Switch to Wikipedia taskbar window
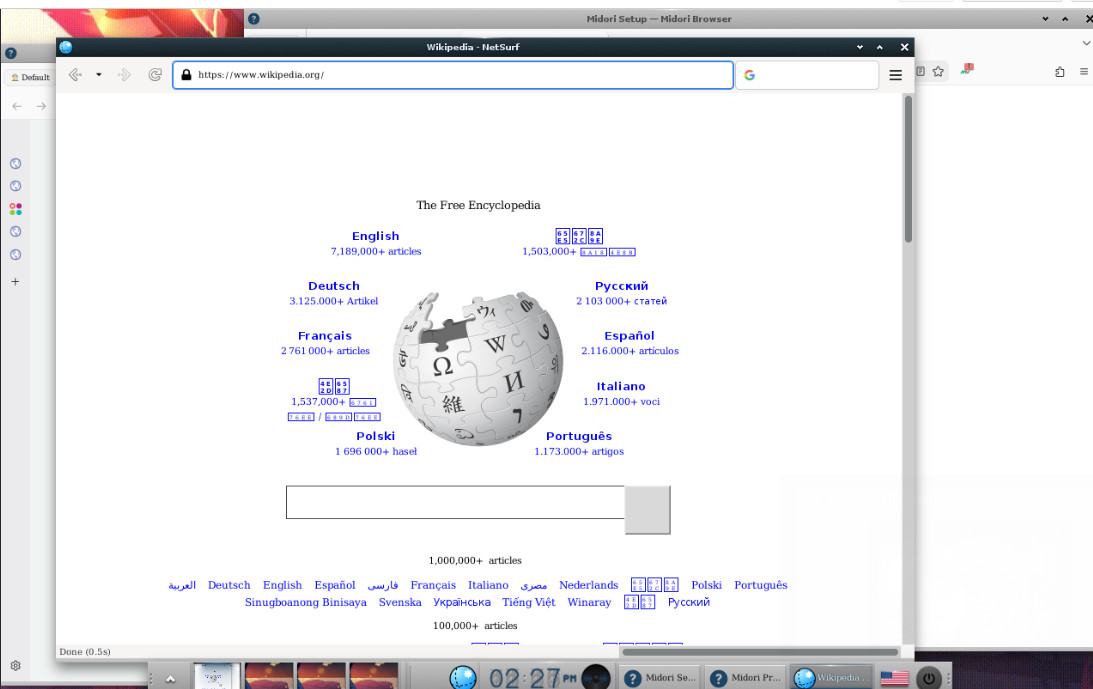This screenshot has height=689, width=1093. (x=832, y=677)
